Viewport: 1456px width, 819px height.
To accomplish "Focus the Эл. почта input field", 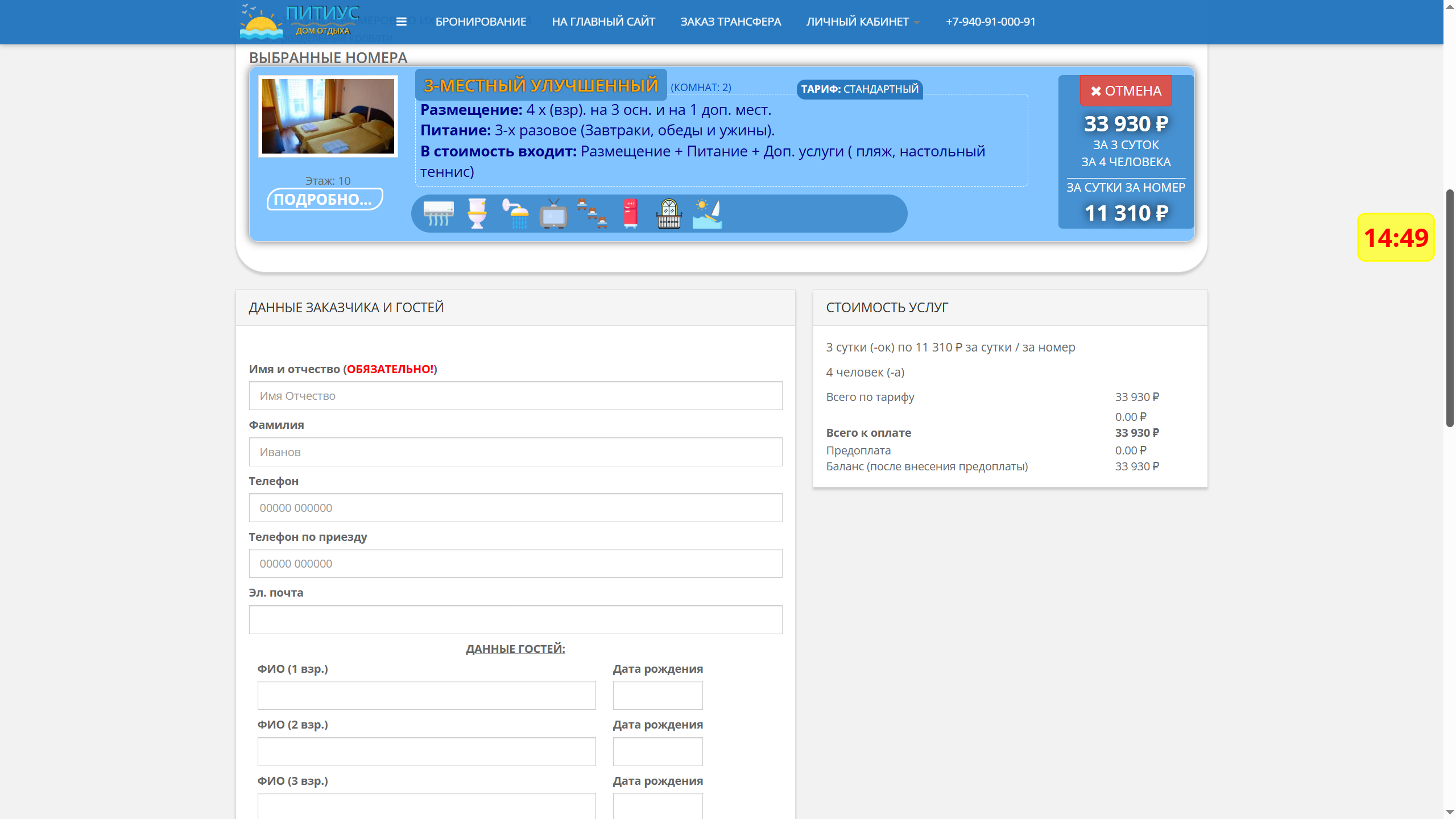I will click(x=515, y=620).
